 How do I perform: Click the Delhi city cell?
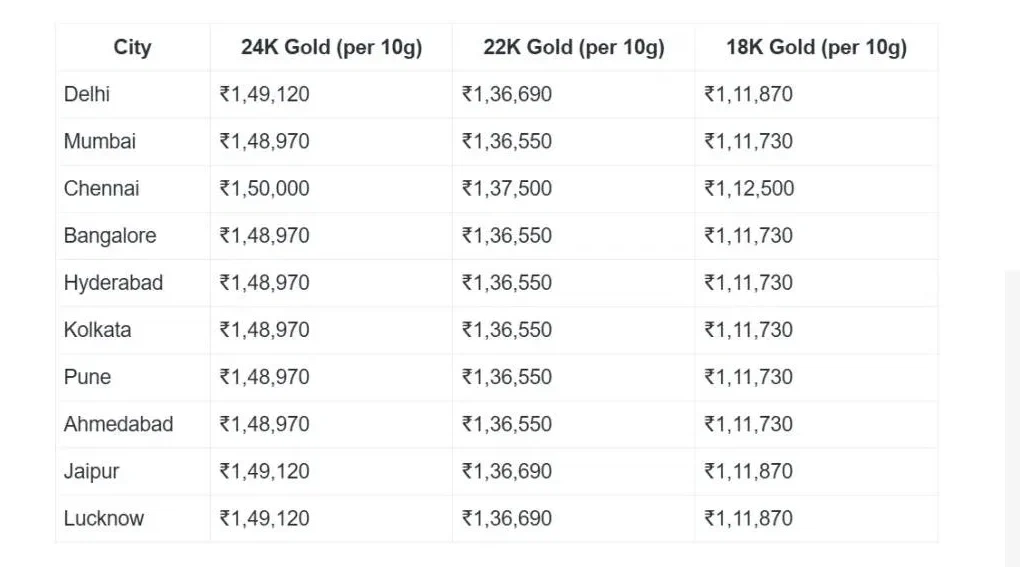click(87, 95)
